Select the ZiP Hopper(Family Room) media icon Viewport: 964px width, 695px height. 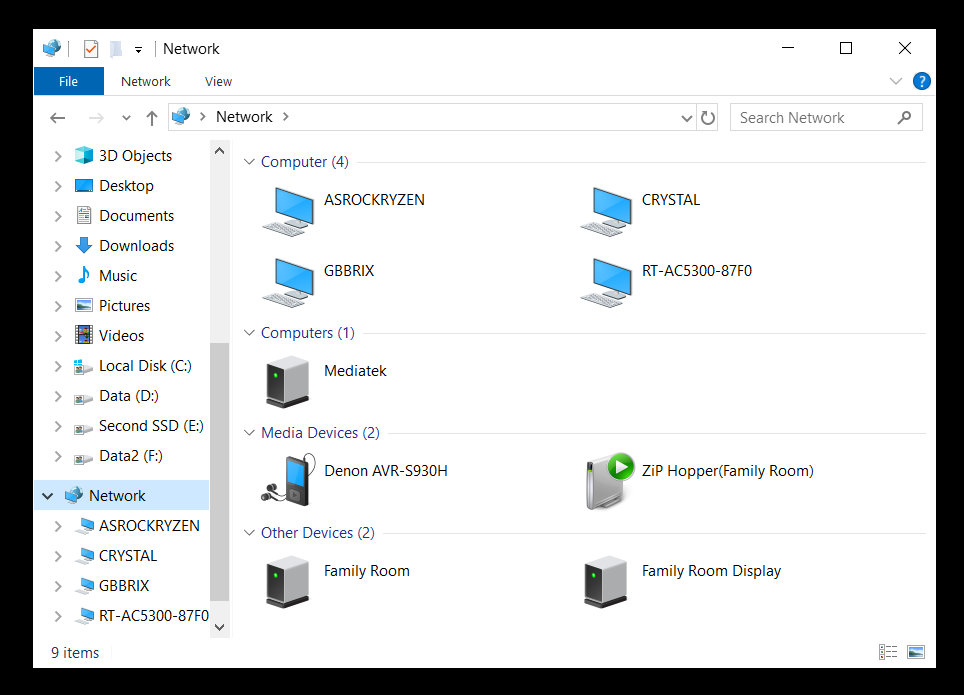pos(606,481)
